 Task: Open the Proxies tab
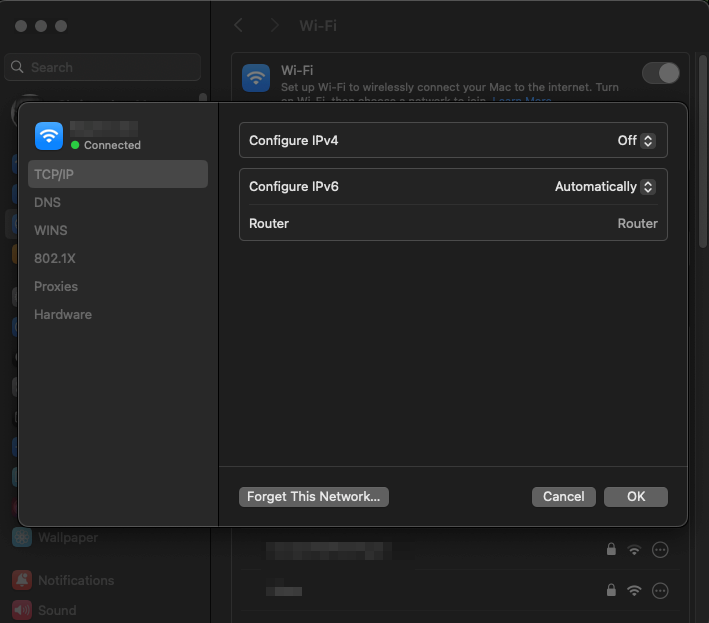pos(56,286)
